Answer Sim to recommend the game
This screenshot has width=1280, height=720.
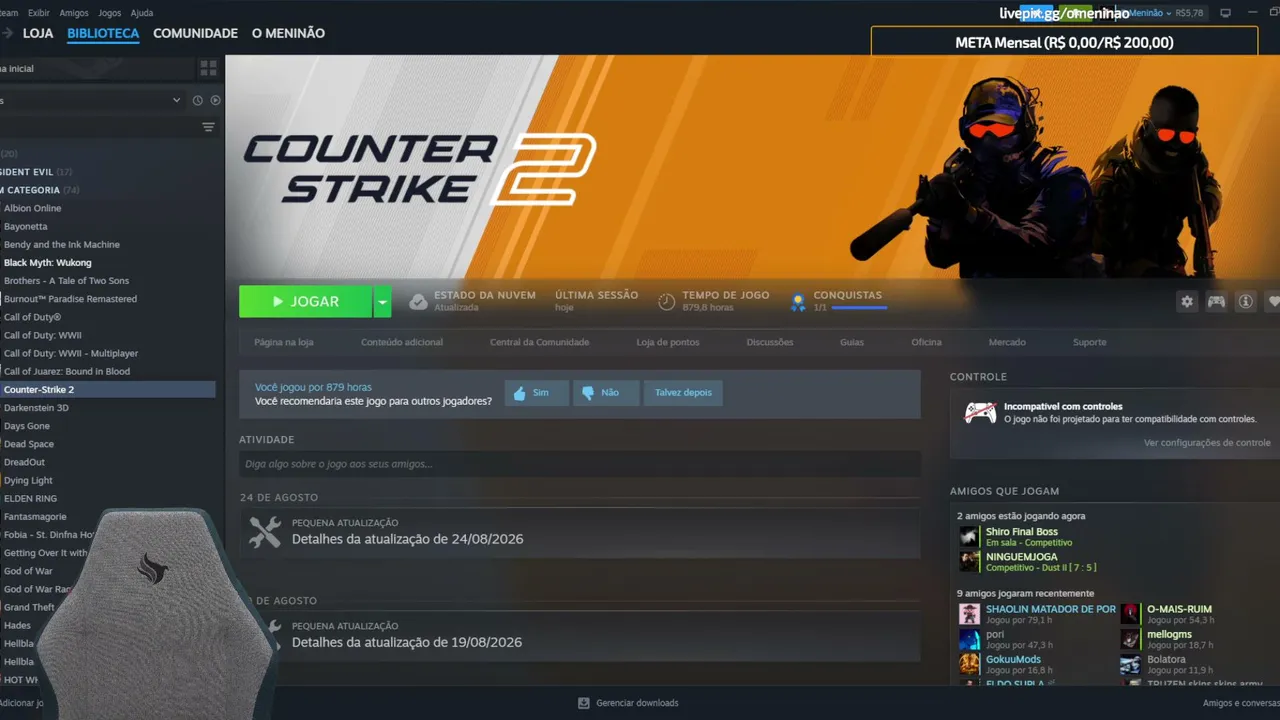[x=536, y=393]
